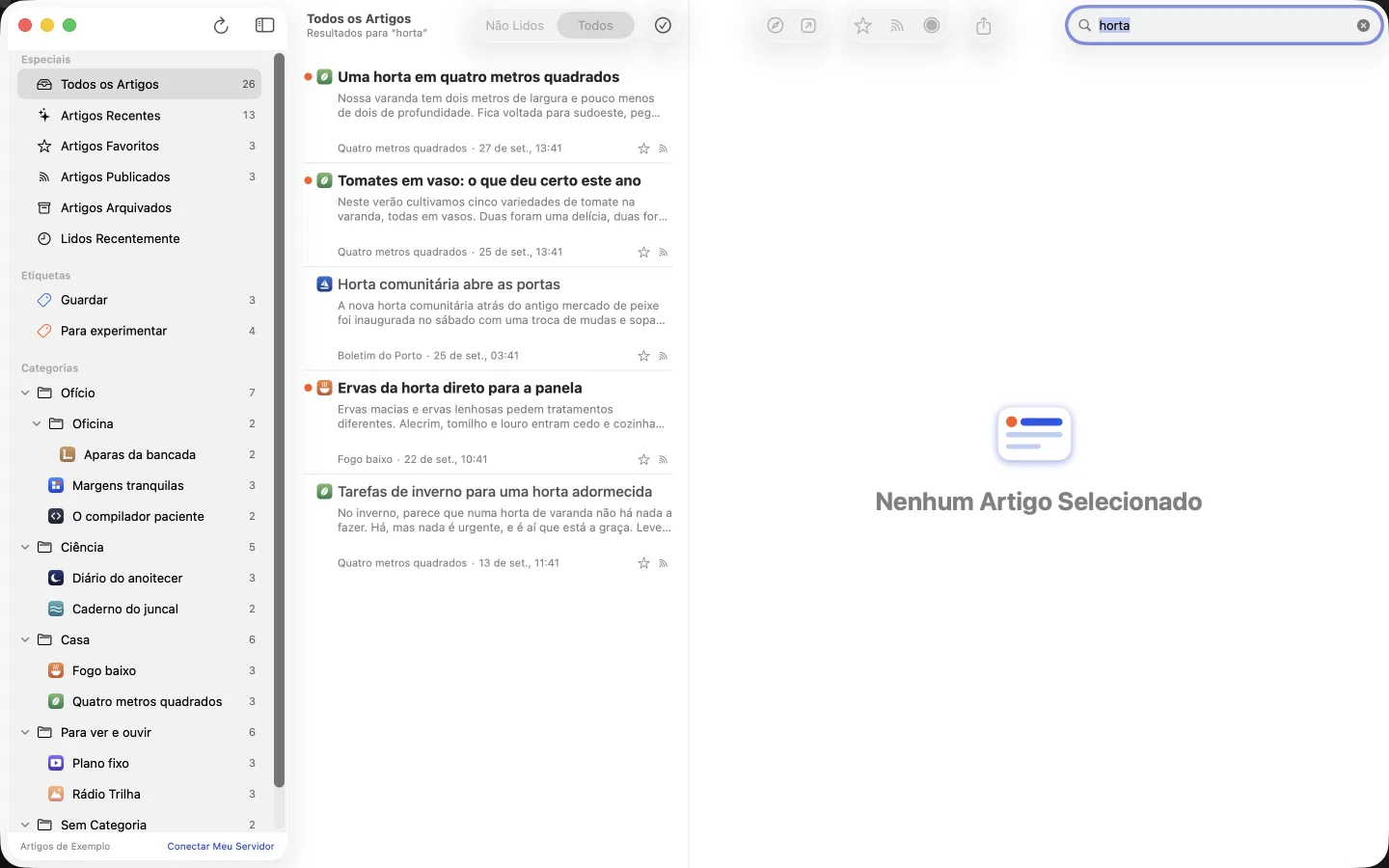Select the O compilador paciente feed
Screen dimensions: 1389x868
click(140, 517)
